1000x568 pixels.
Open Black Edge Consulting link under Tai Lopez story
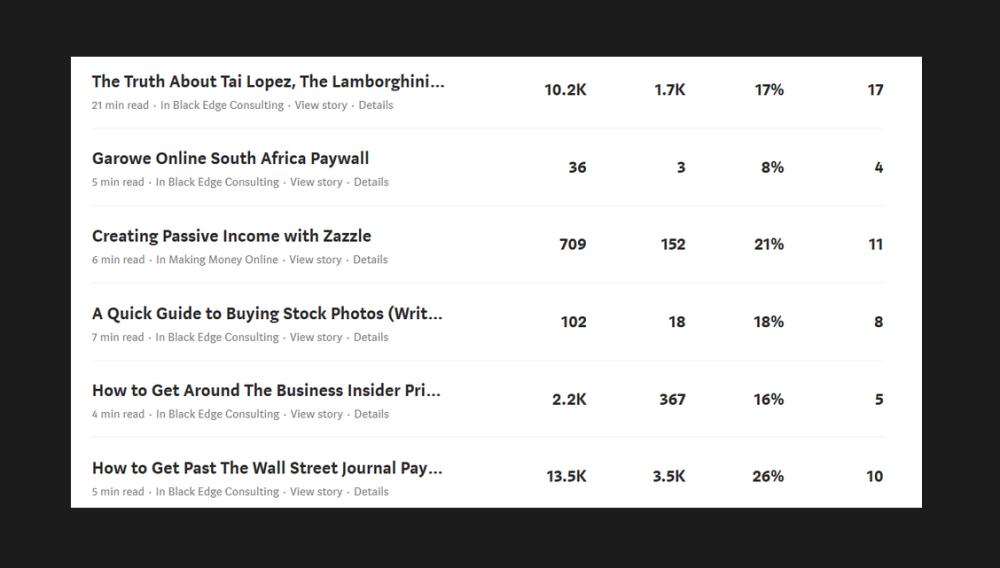(228, 105)
